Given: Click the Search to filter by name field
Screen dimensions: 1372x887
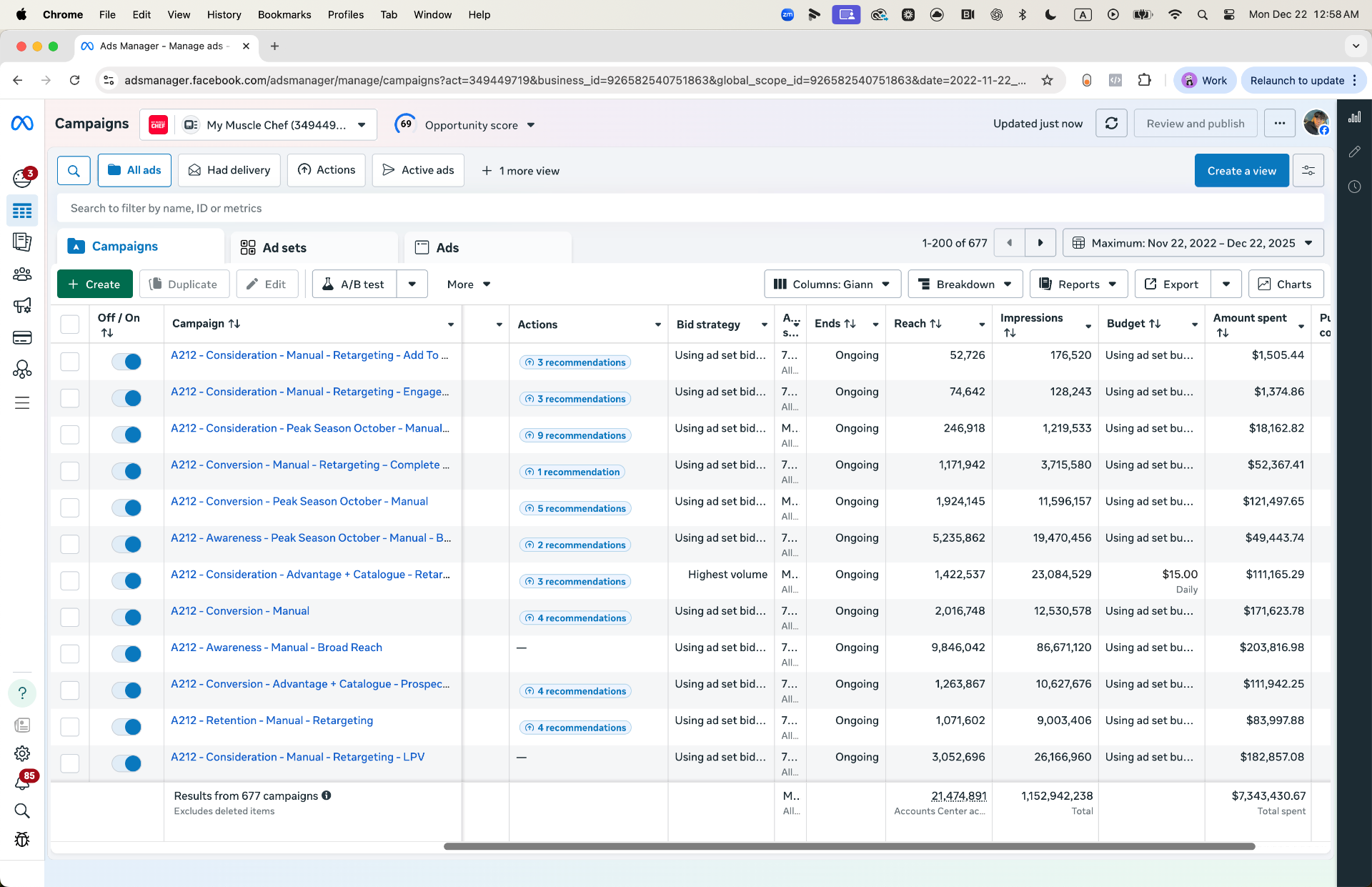Looking at the screenshot, I should click(x=690, y=209).
